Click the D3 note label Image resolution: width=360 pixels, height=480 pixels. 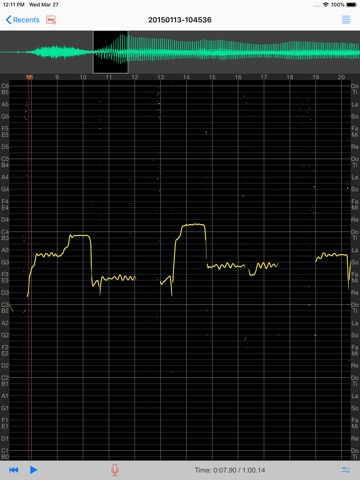point(5,293)
